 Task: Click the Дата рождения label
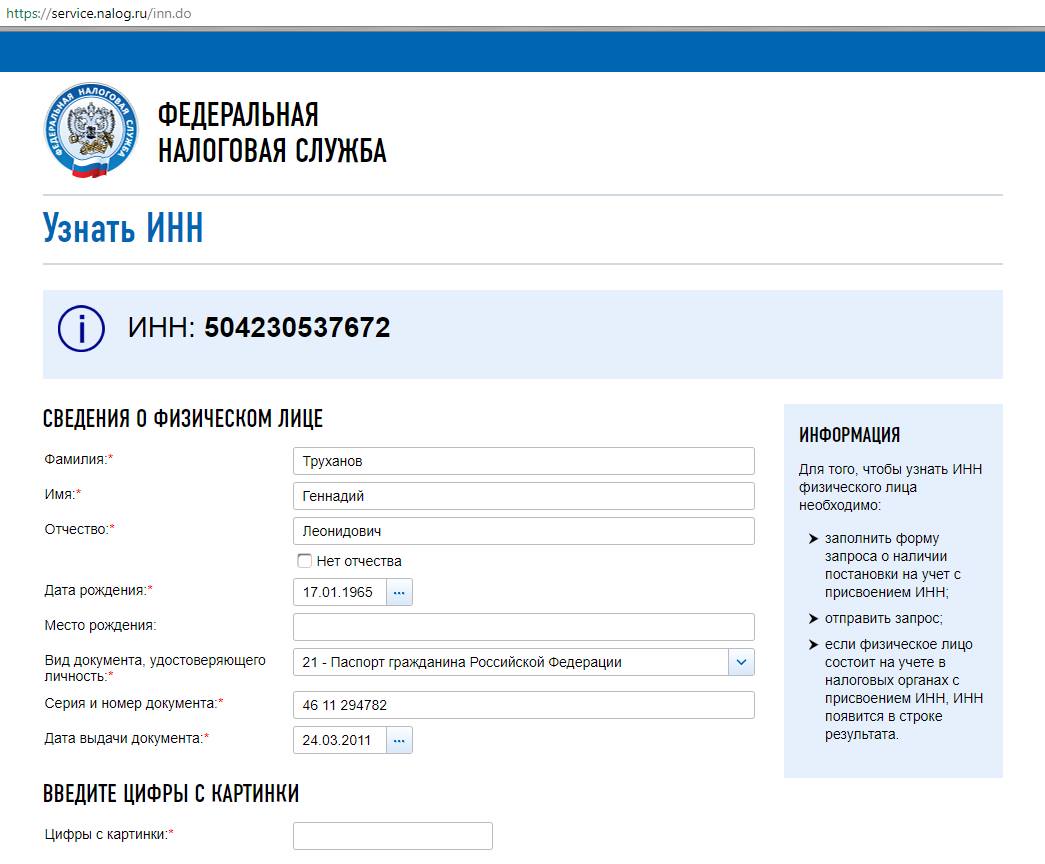(x=99, y=591)
